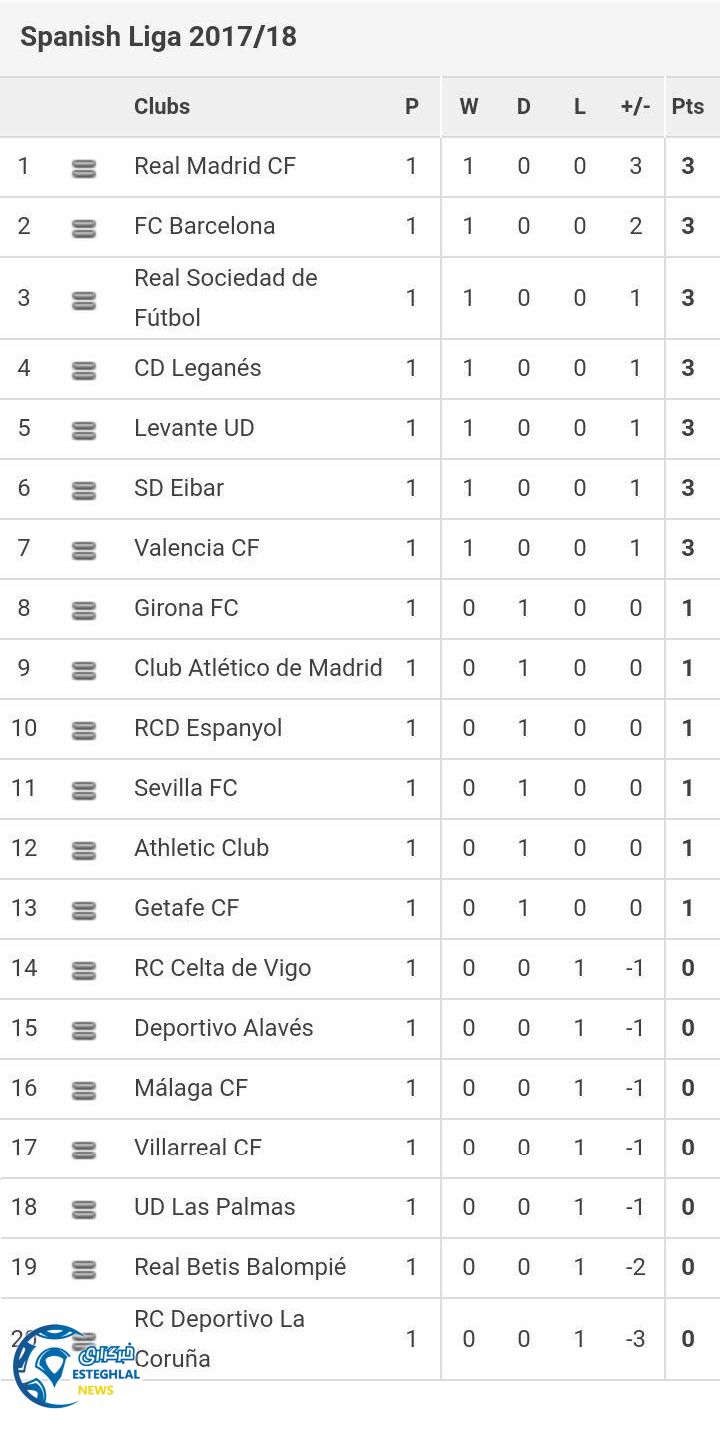Click the position indicator icon beside Sevilla FC
The width and height of the screenshot is (720, 1430).
(x=84, y=791)
